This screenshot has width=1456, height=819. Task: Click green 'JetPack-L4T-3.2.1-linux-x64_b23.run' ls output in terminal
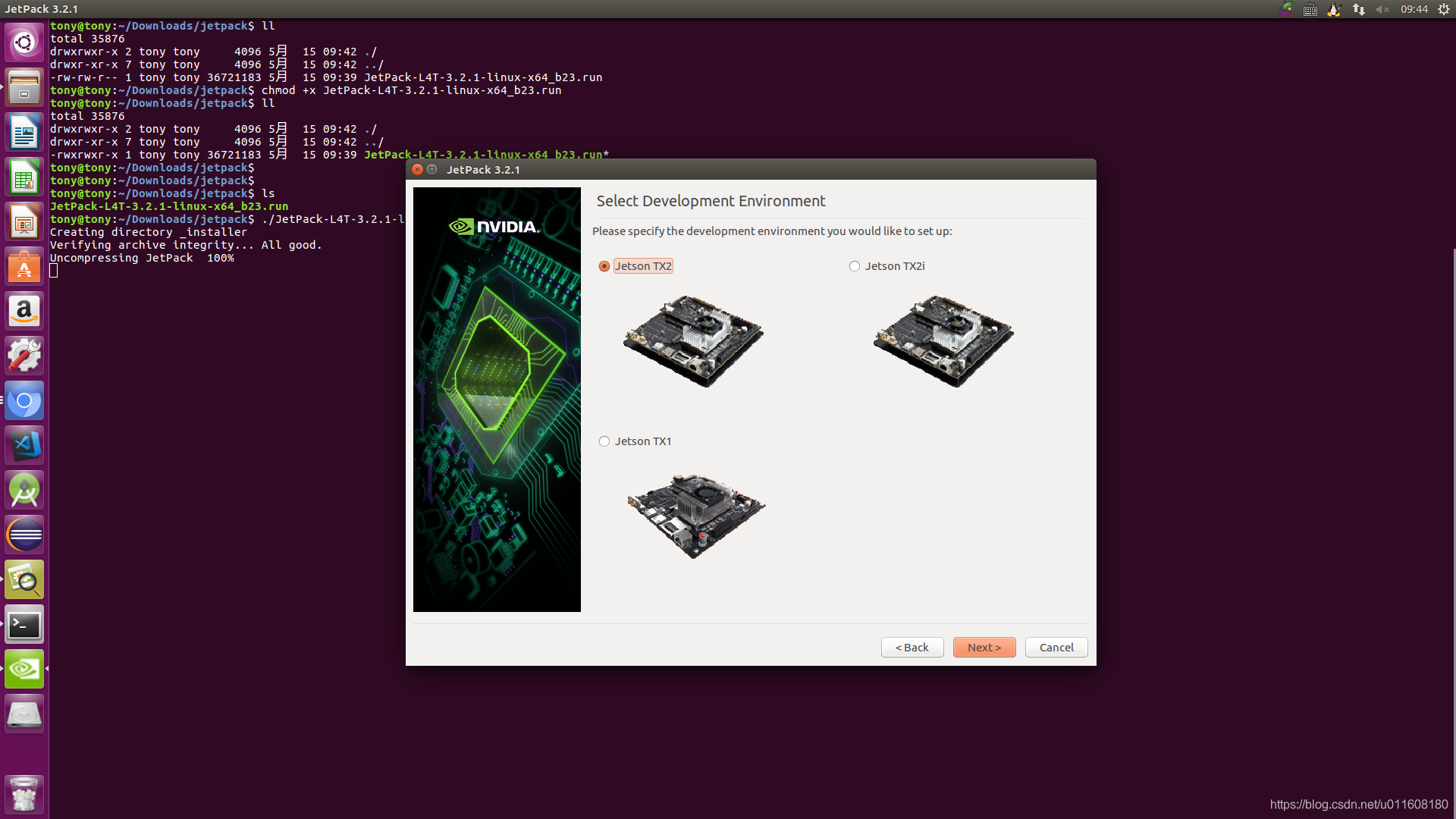[169, 206]
